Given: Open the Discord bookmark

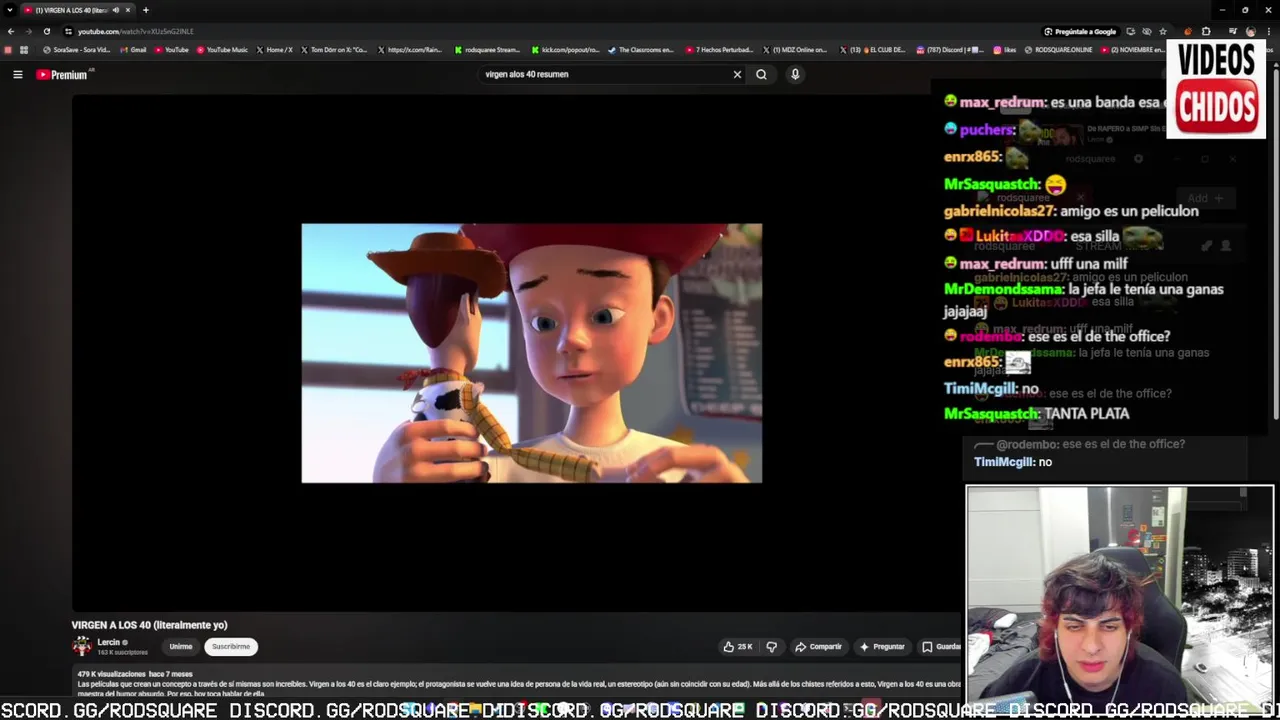Looking at the screenshot, I should coord(949,50).
